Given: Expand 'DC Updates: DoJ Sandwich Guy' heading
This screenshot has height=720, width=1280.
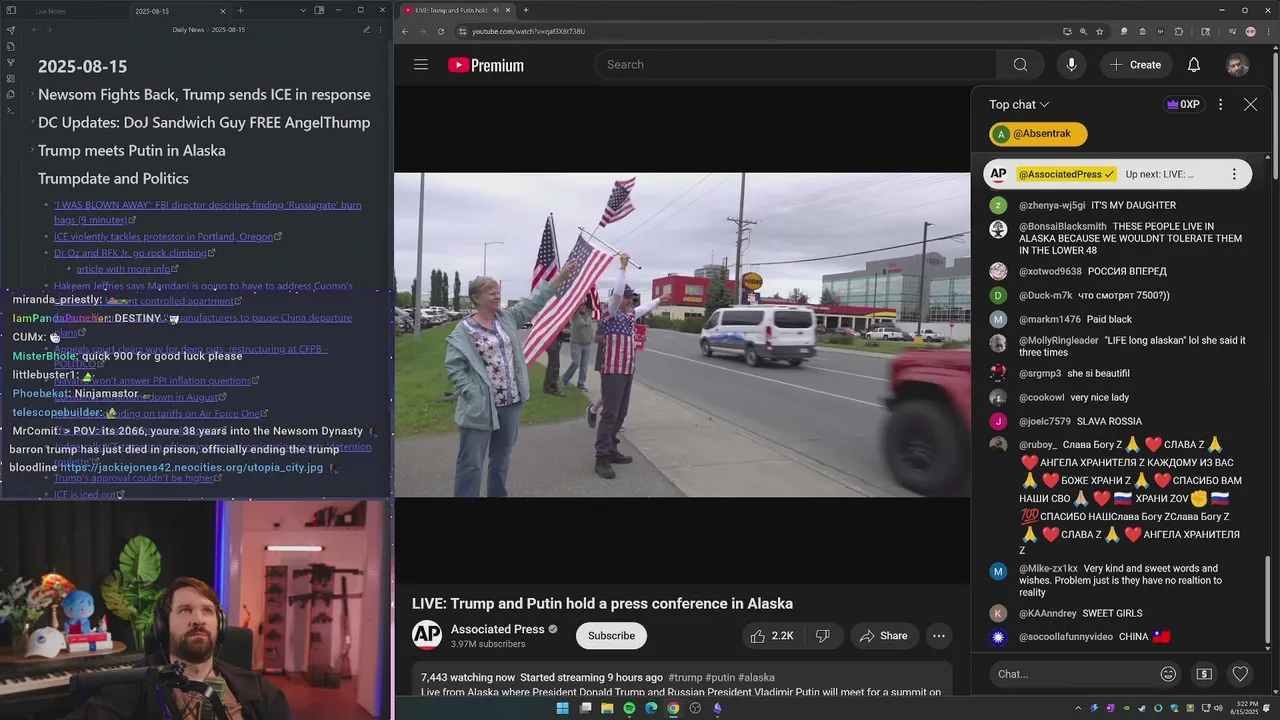Looking at the screenshot, I should 33,123.
